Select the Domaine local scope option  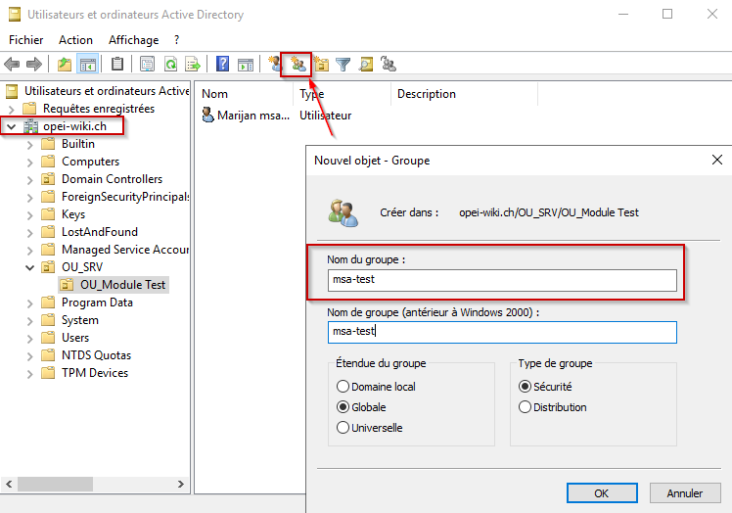coord(375,387)
